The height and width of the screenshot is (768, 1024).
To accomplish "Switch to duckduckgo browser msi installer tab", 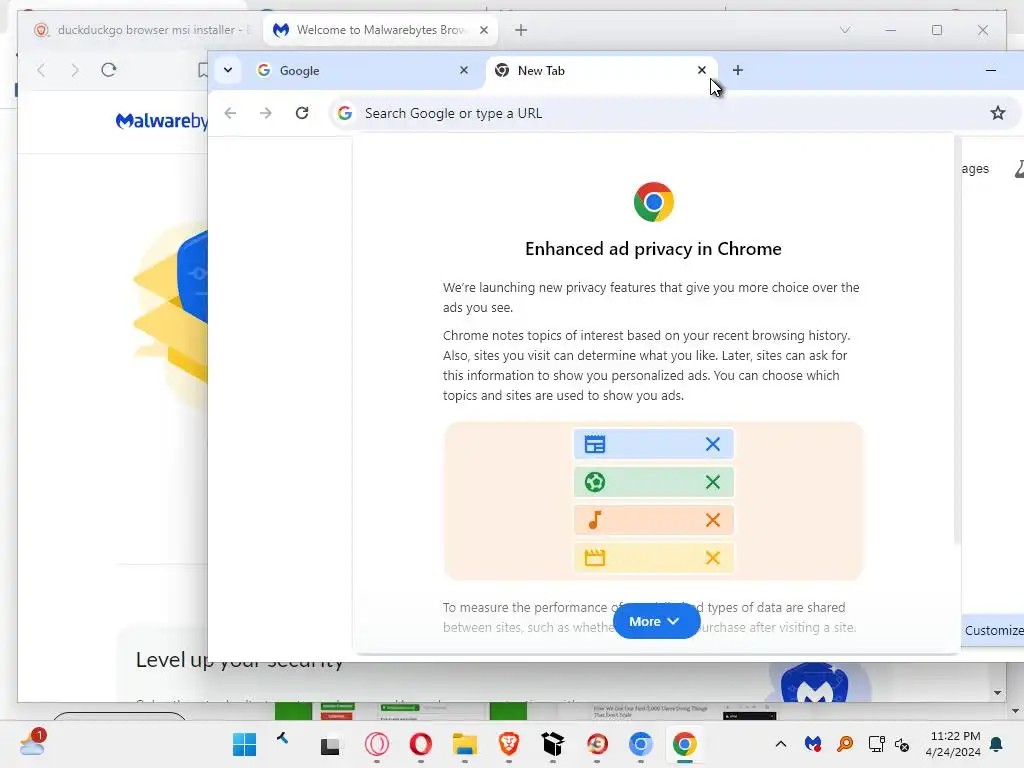I will click(x=143, y=30).
